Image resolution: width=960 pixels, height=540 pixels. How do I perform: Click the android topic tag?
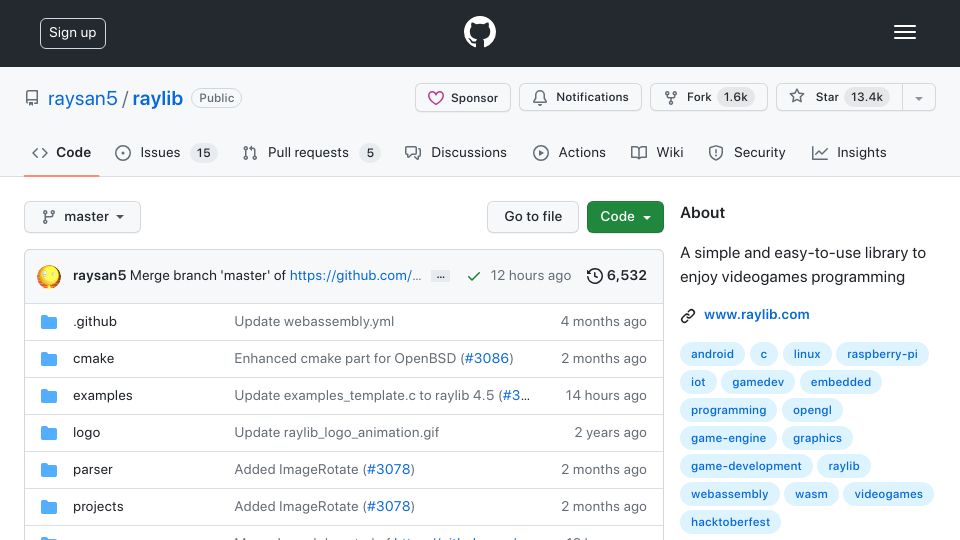point(712,354)
